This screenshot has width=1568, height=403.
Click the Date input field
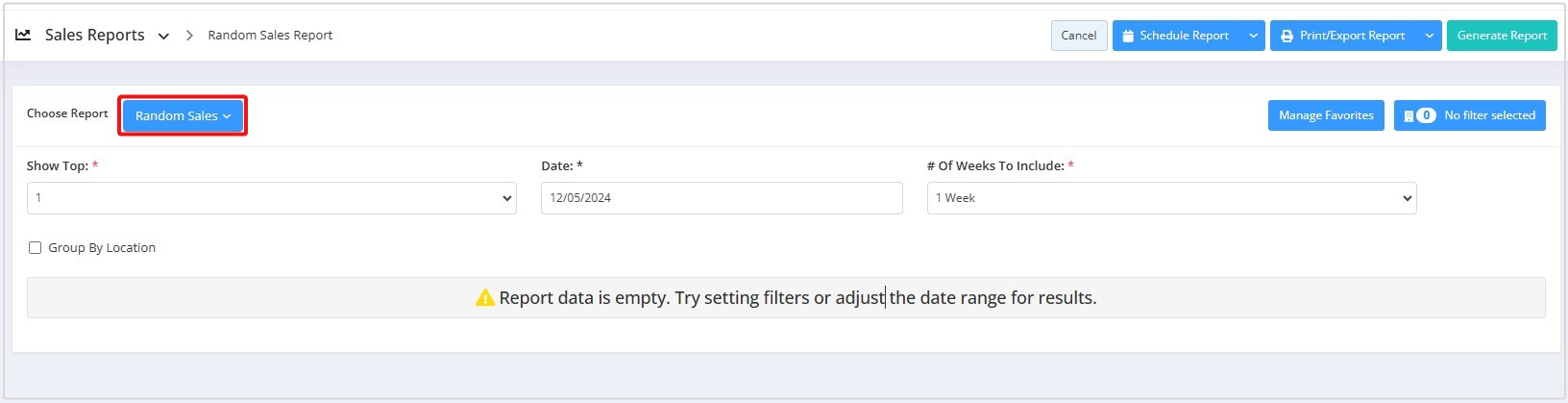tap(722, 198)
